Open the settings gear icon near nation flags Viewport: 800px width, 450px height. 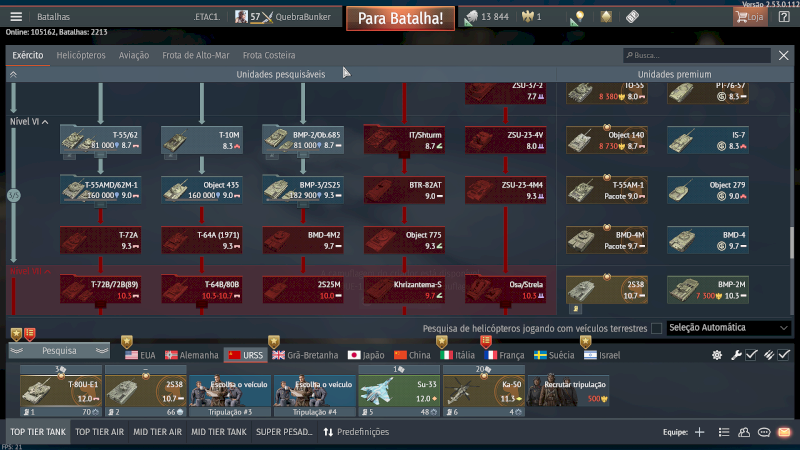point(717,355)
